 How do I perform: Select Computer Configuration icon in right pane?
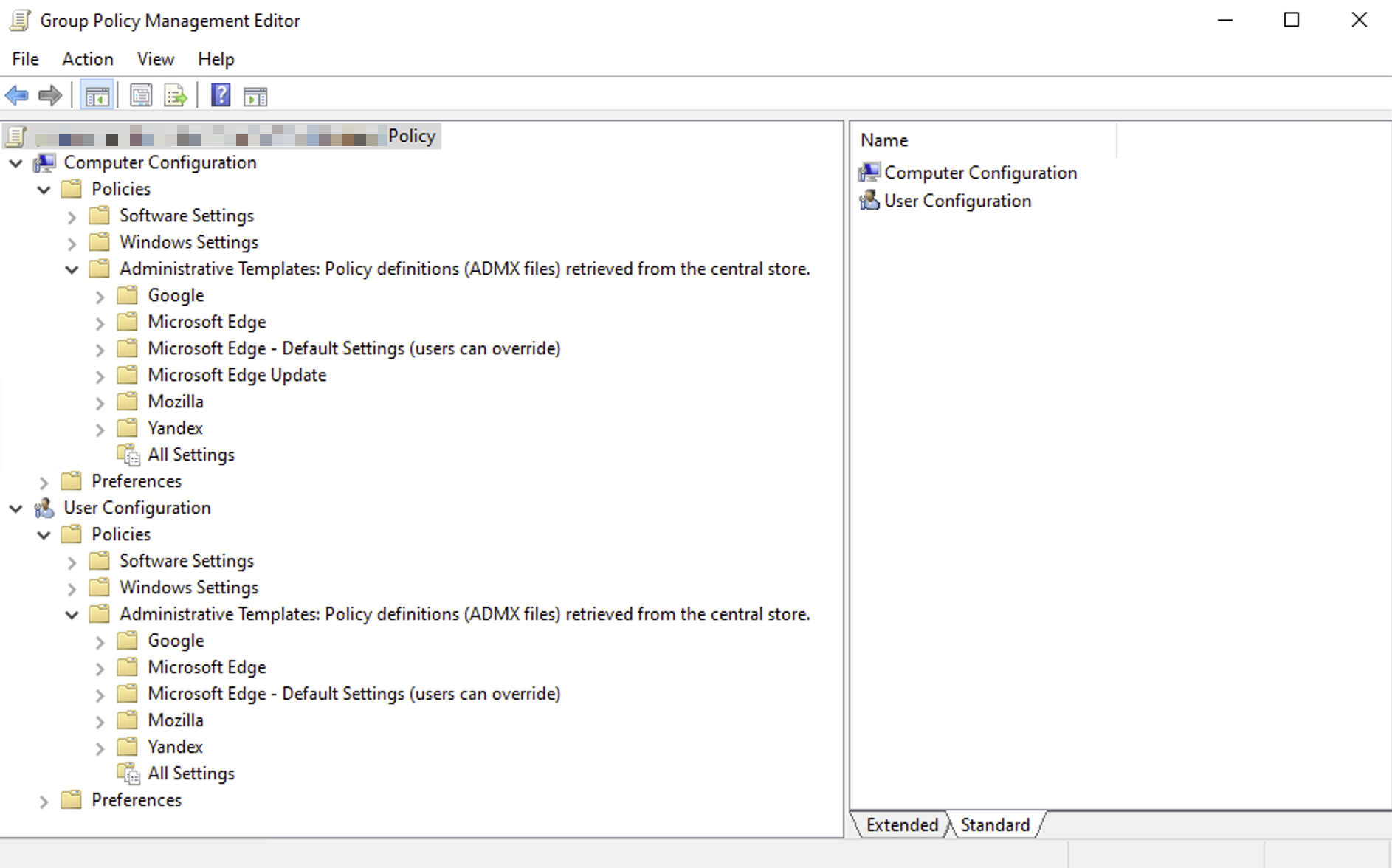[869, 173]
